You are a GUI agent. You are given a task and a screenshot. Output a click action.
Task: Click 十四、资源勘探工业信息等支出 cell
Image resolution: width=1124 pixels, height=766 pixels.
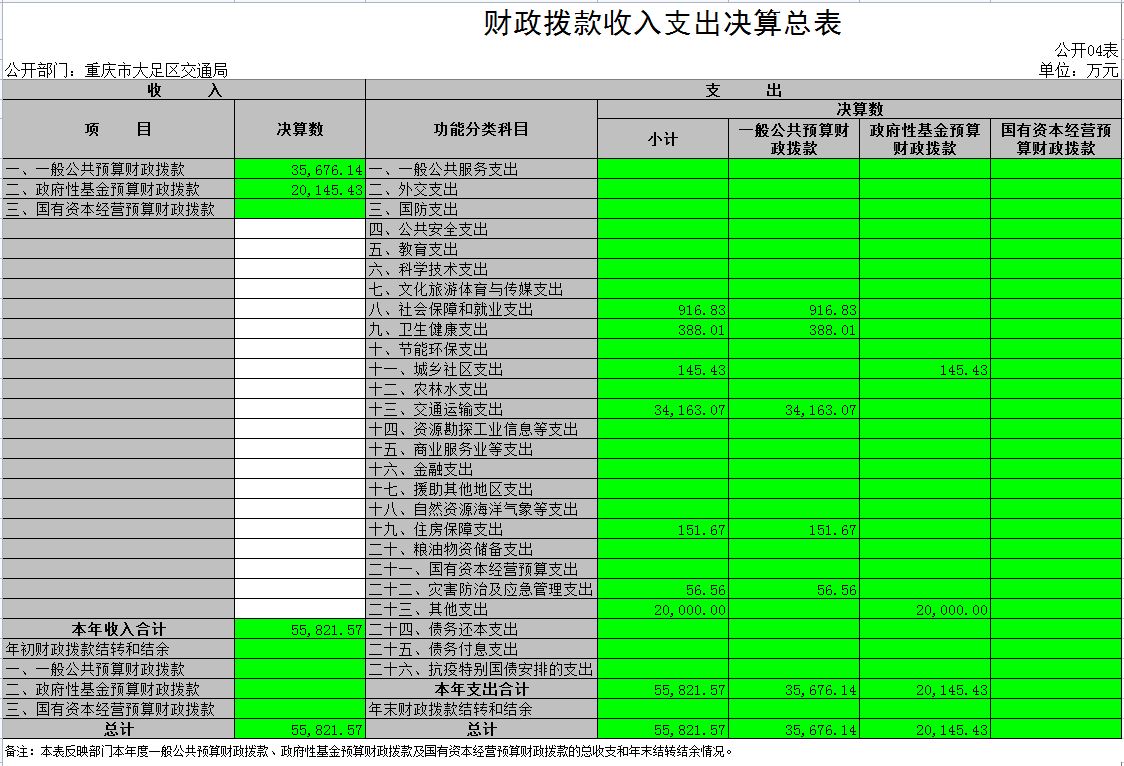481,429
